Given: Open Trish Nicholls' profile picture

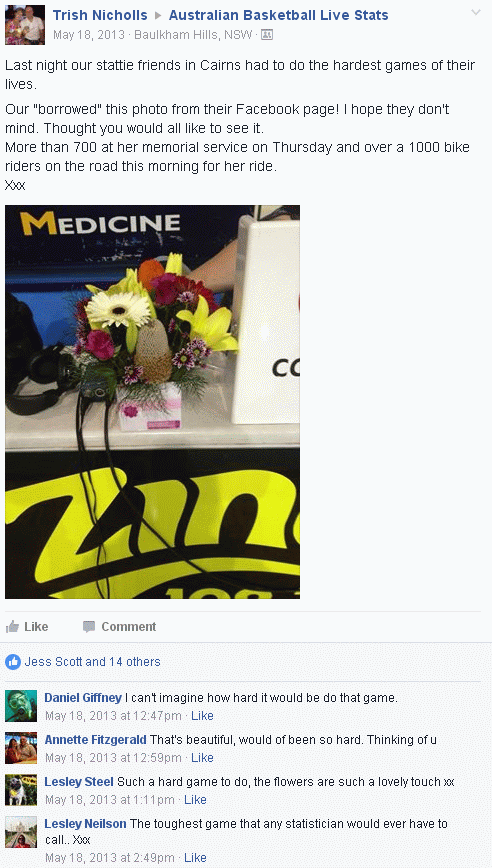Looking at the screenshot, I should (x=25, y=25).
